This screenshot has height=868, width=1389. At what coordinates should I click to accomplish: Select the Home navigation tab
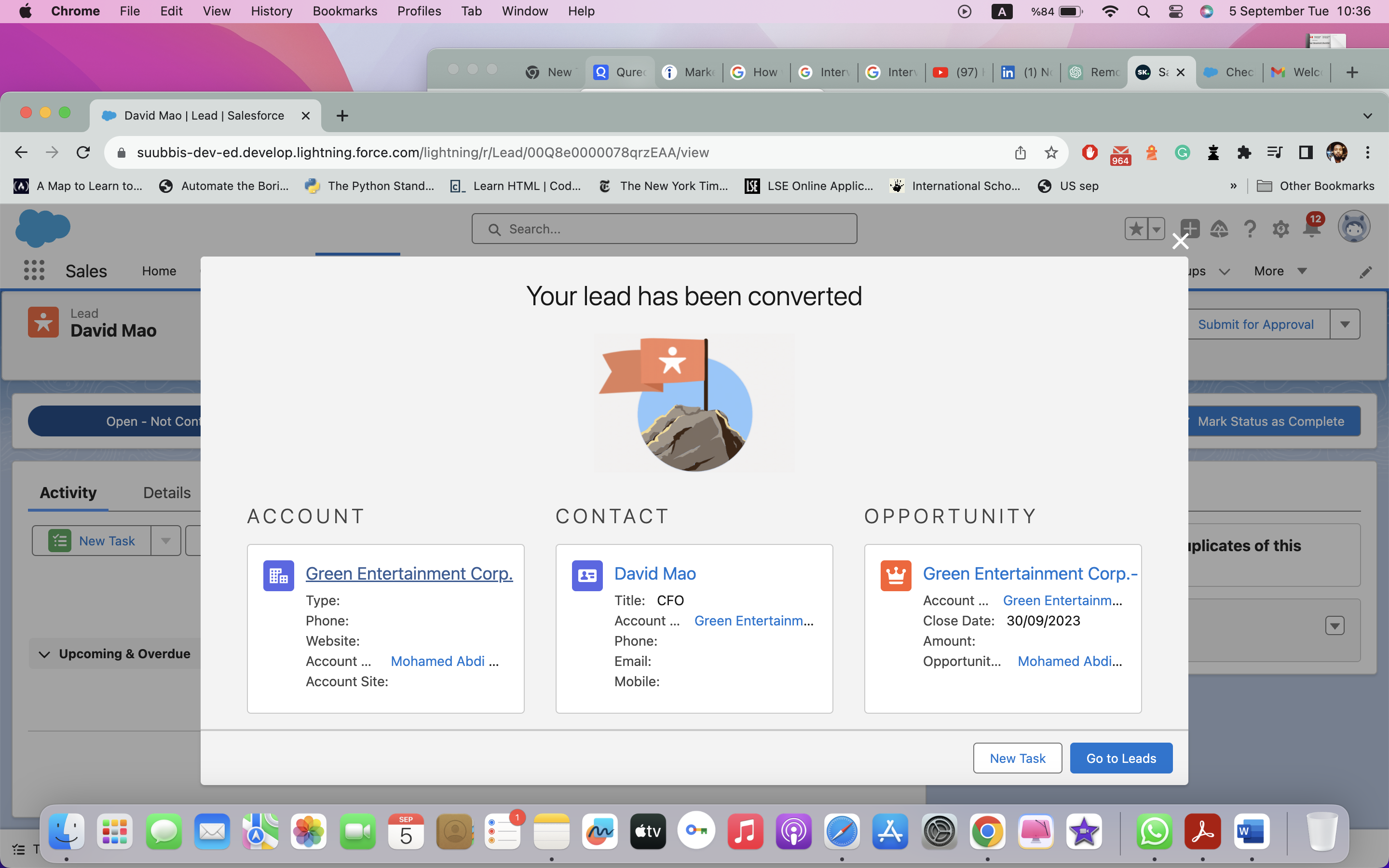point(159,271)
